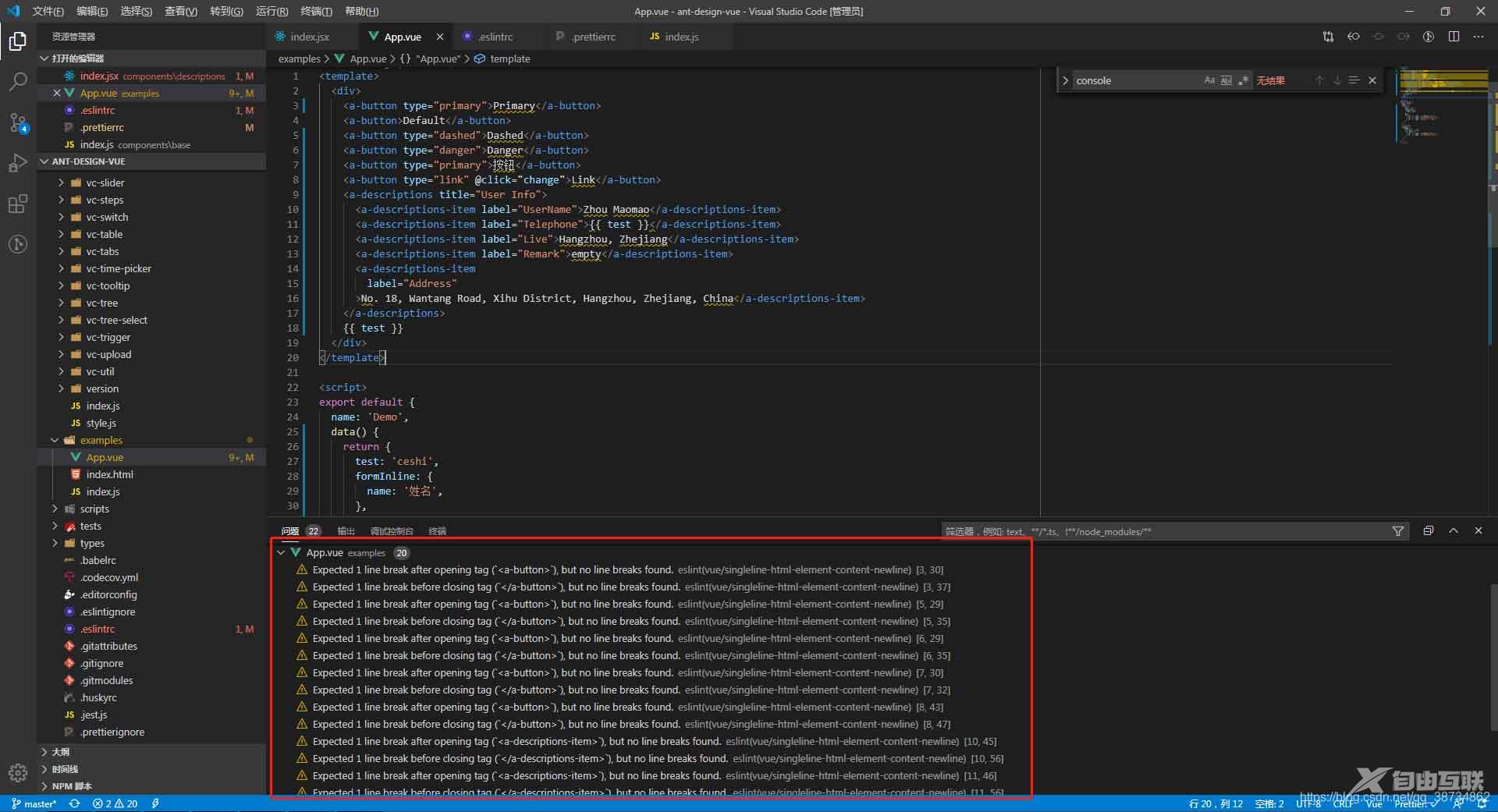
Task: Maximize the bottom panel
Action: (x=1454, y=530)
